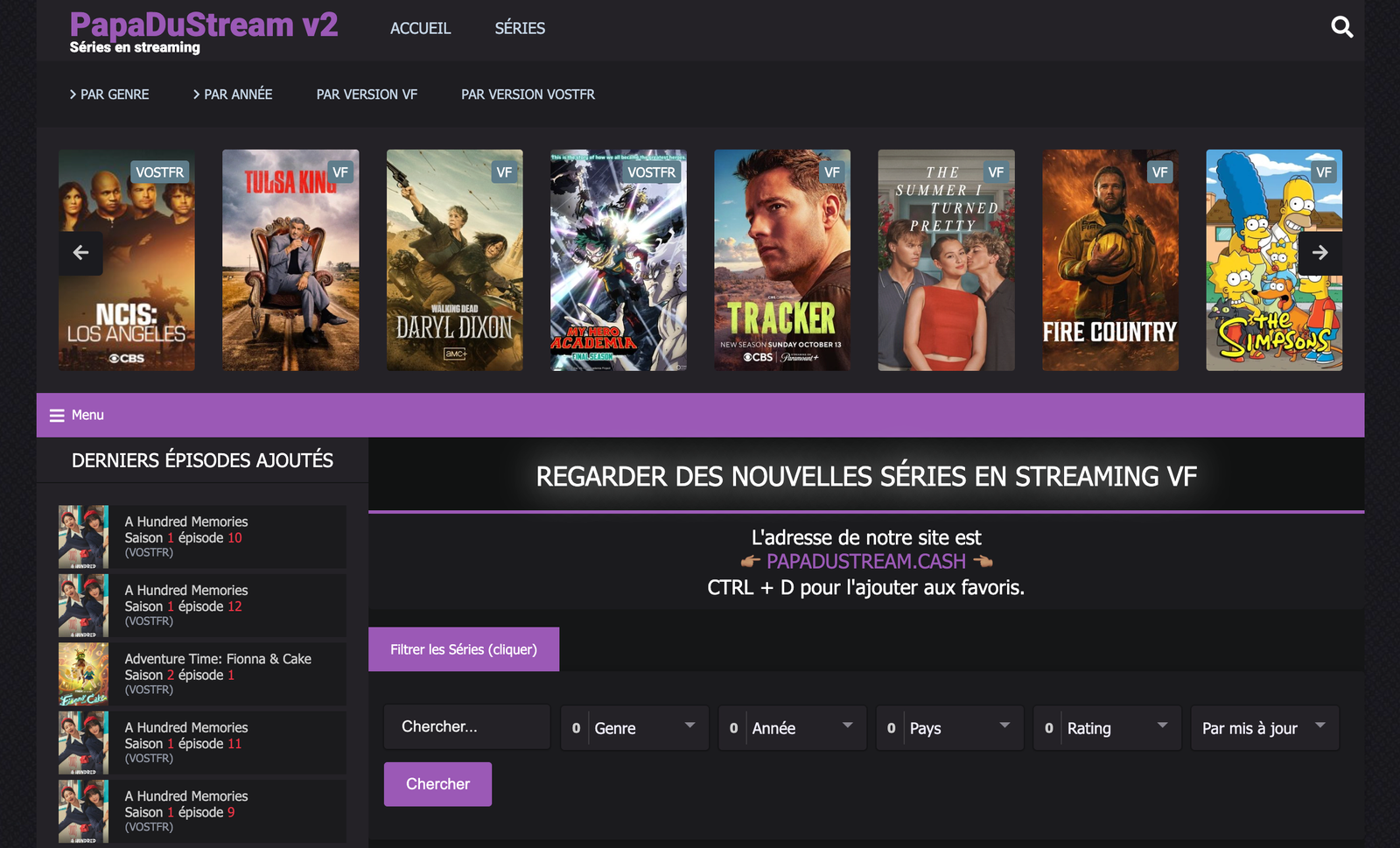Click the Chercher text field
Viewport: 1400px width, 848px height.
pyautogui.click(x=466, y=727)
